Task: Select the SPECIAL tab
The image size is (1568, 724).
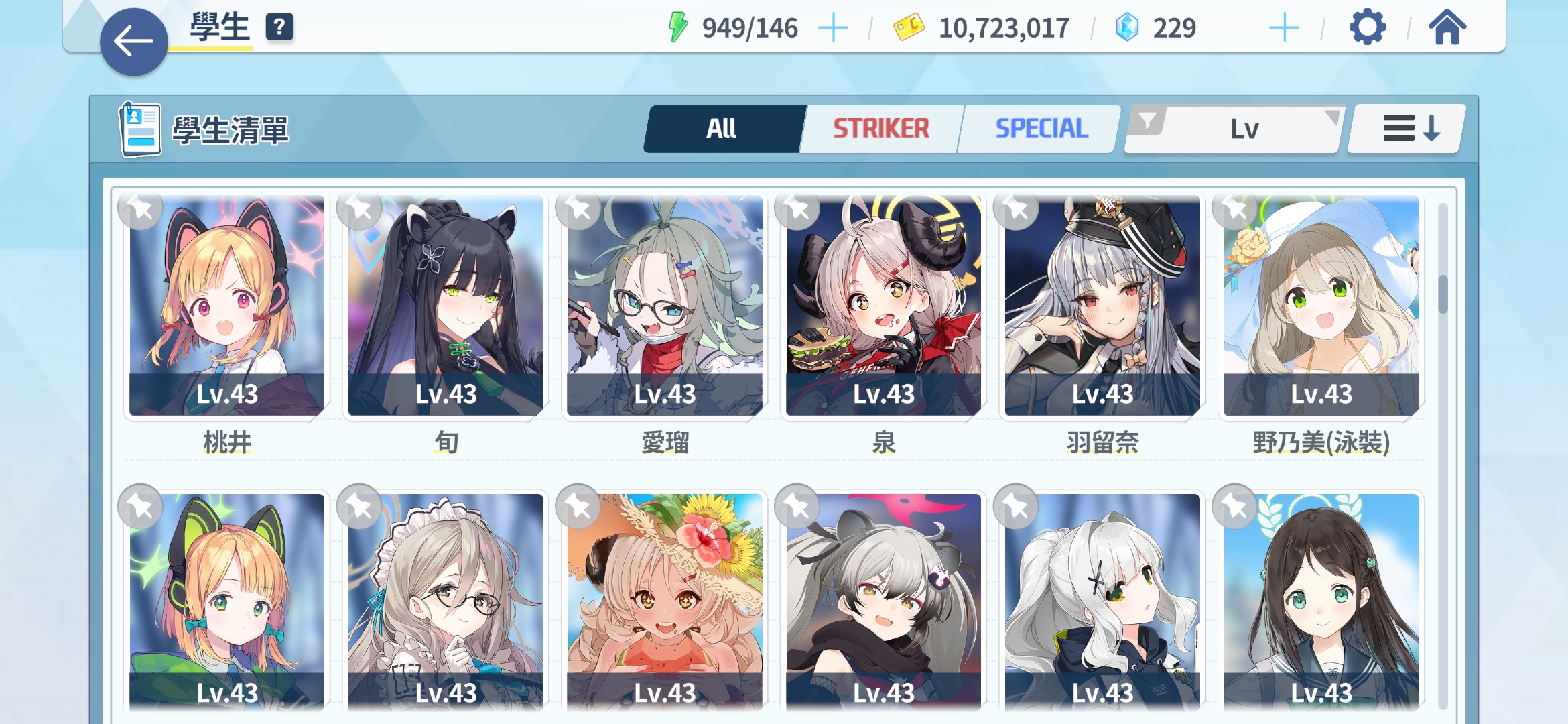Action: pyautogui.click(x=1041, y=129)
